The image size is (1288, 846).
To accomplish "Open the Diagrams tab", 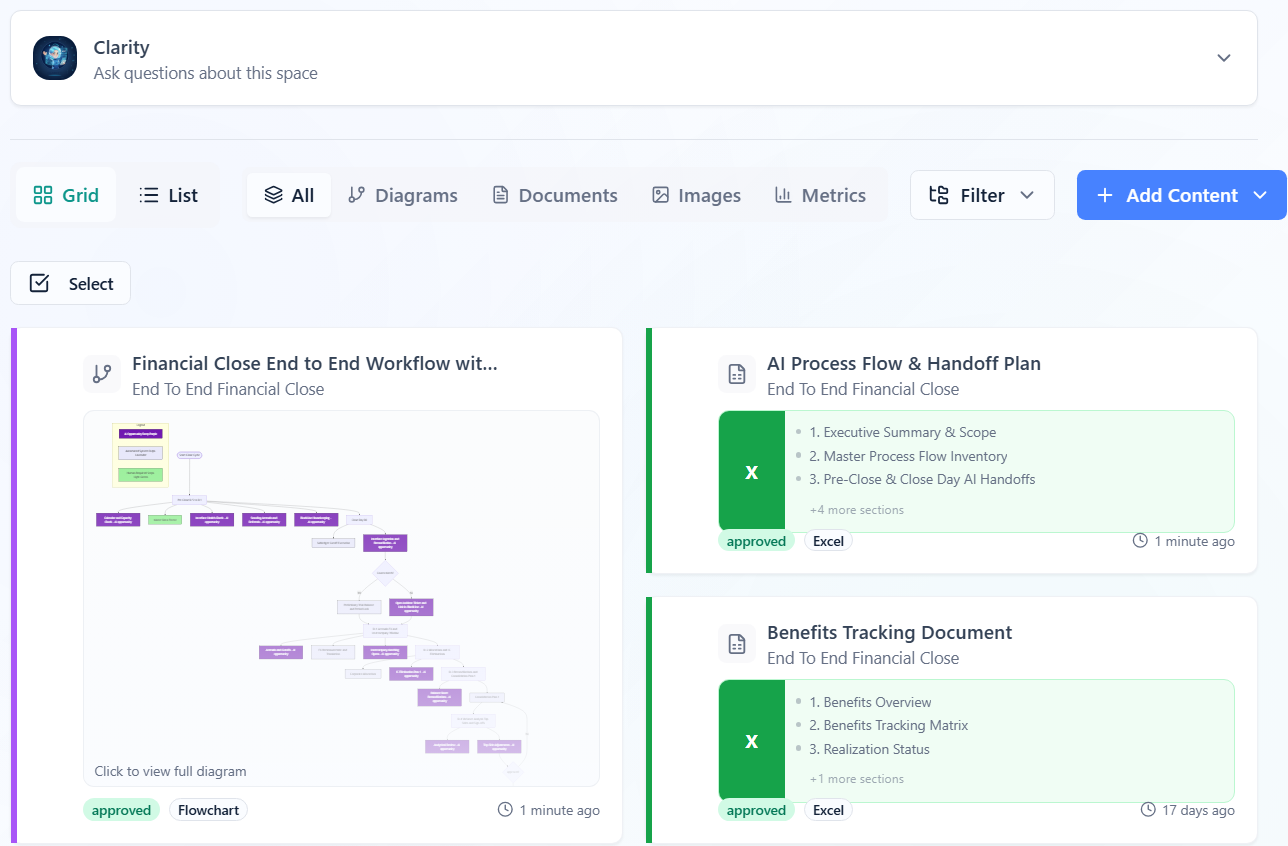I will click(402, 195).
